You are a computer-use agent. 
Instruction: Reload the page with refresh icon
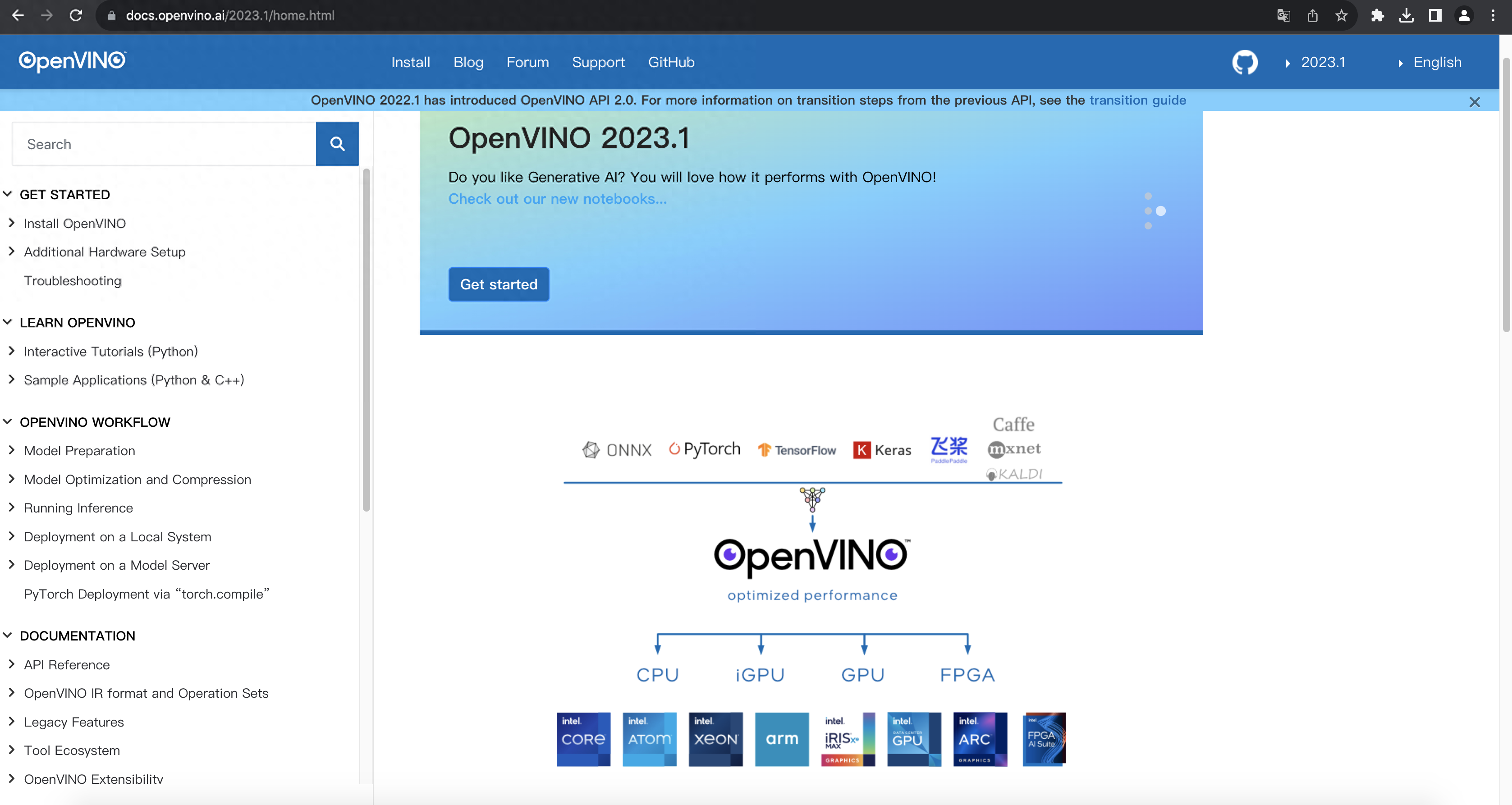click(x=76, y=15)
